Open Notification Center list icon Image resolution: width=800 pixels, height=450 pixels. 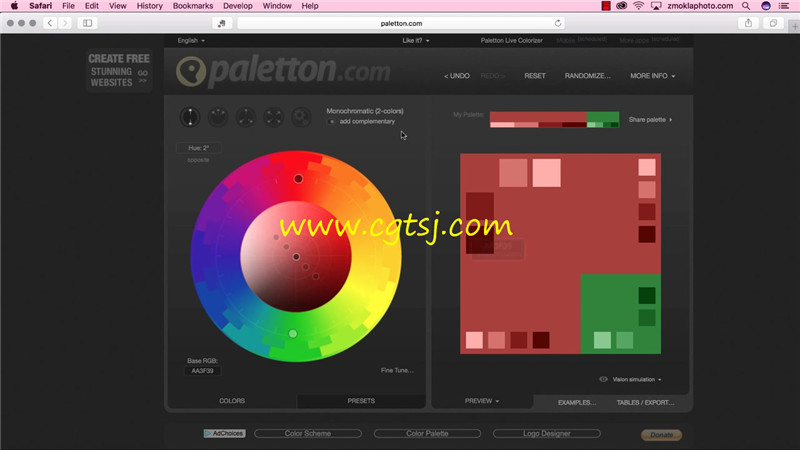[784, 6]
